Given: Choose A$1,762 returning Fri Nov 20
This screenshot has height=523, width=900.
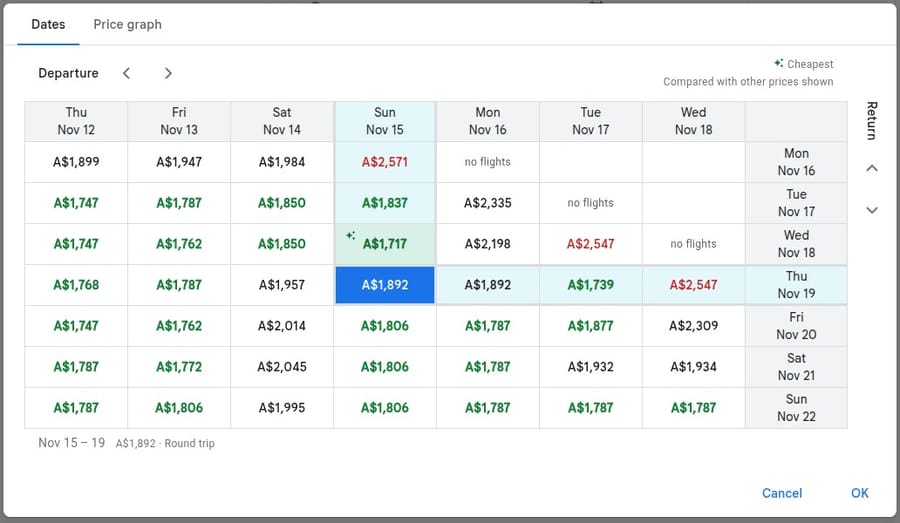Looking at the screenshot, I should [179, 326].
